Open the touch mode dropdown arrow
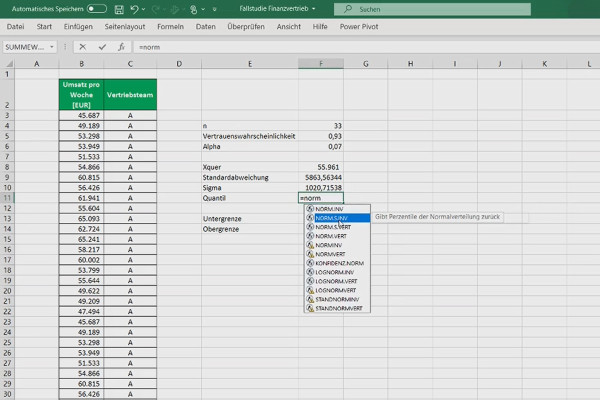This screenshot has width=600, height=400. click(203, 9)
